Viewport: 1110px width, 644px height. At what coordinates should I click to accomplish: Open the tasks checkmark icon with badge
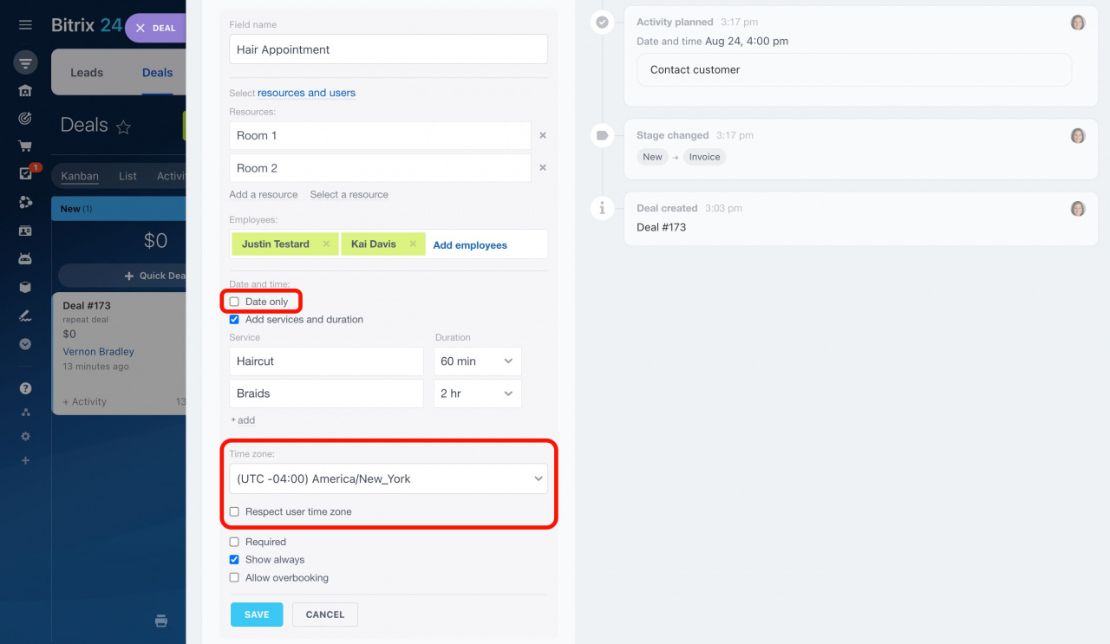pos(25,173)
